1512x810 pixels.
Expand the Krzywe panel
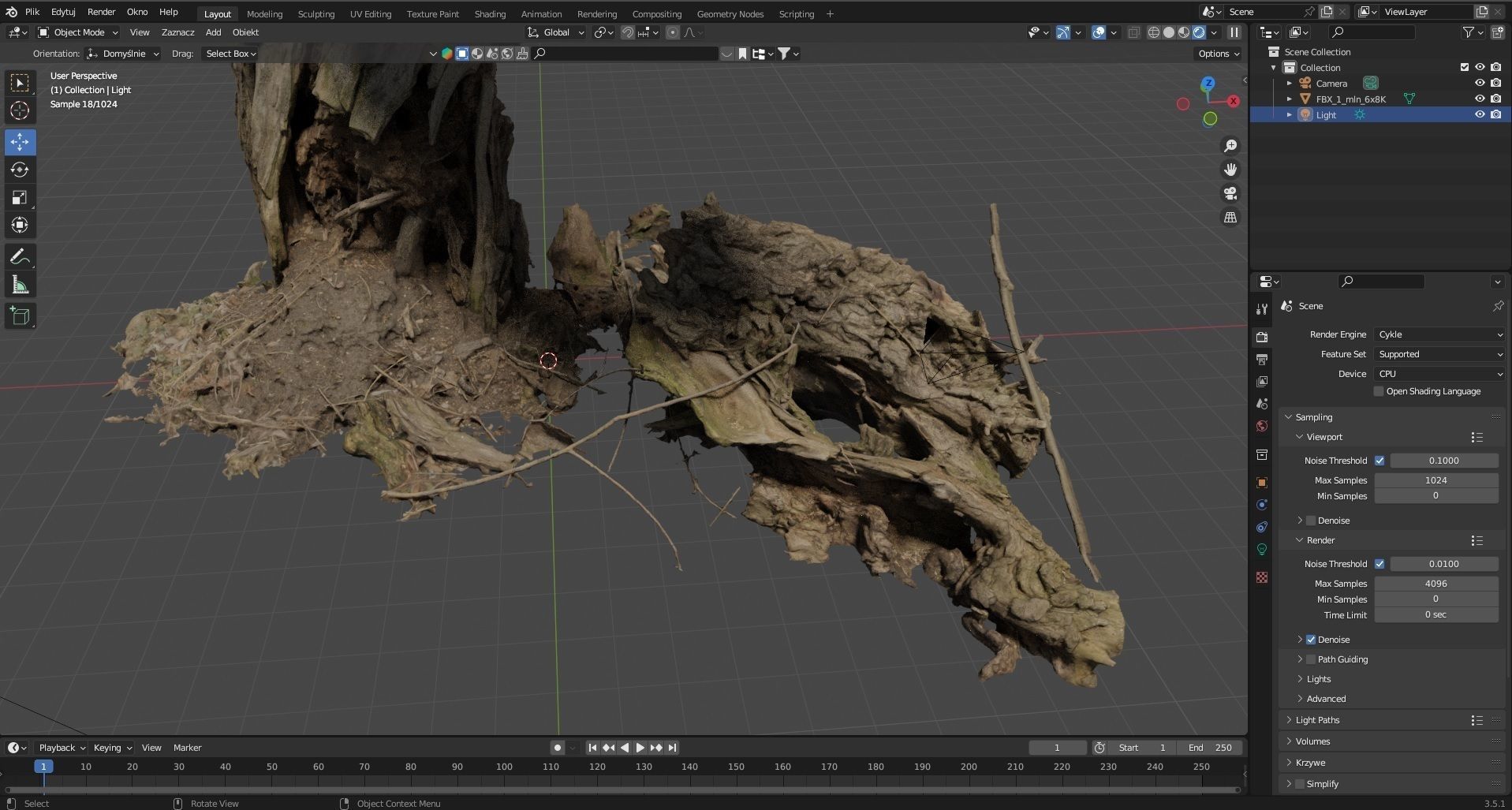[x=1310, y=763]
